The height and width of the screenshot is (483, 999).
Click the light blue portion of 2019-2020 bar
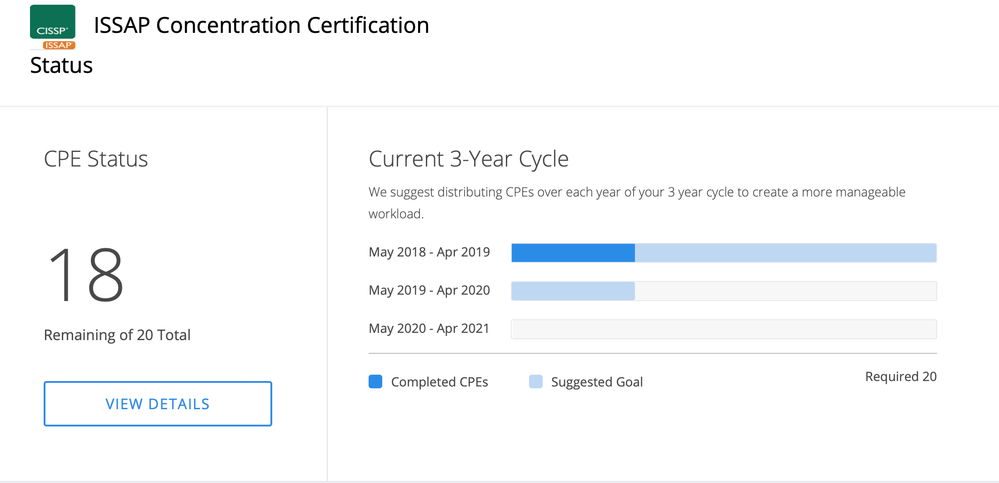[573, 291]
